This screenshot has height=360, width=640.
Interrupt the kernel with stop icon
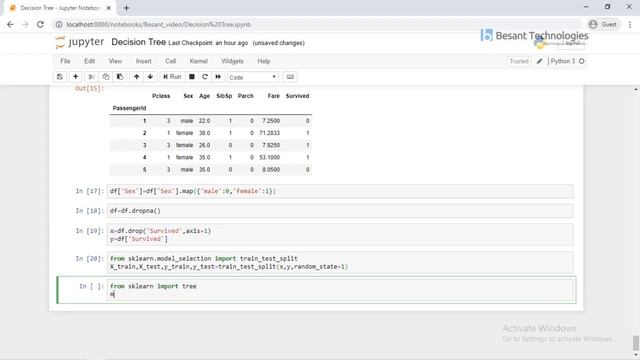[191, 77]
